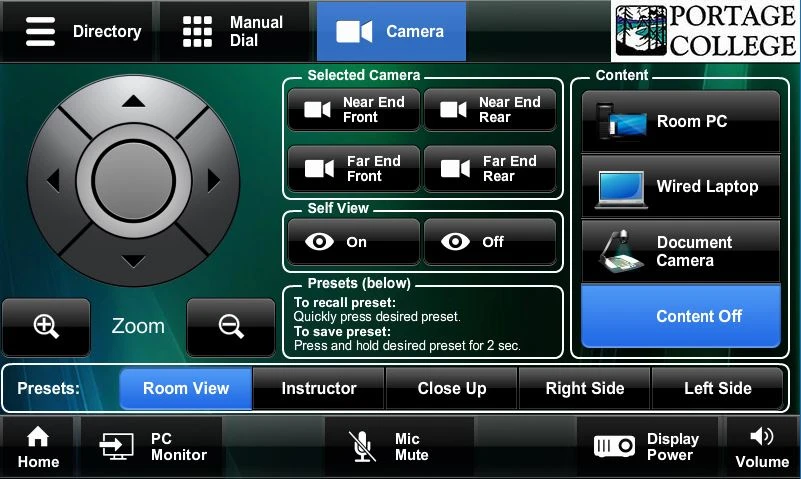801x479 pixels.
Task: Pan camera left with the left arrow
Action: pos(54,180)
